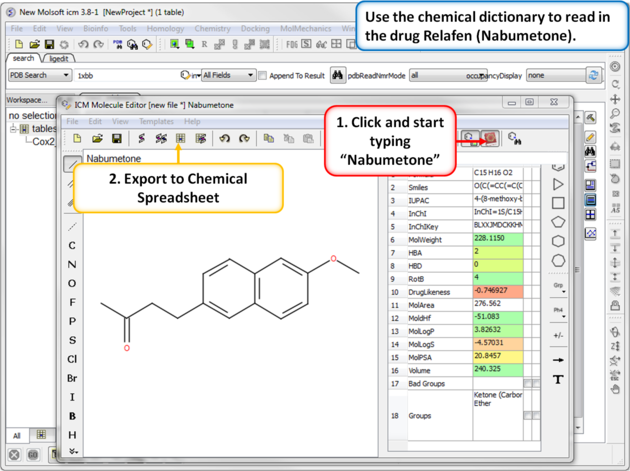This screenshot has width=630, height=471.
Task: Select Cox2 table in workspace tree
Action: click(43, 141)
